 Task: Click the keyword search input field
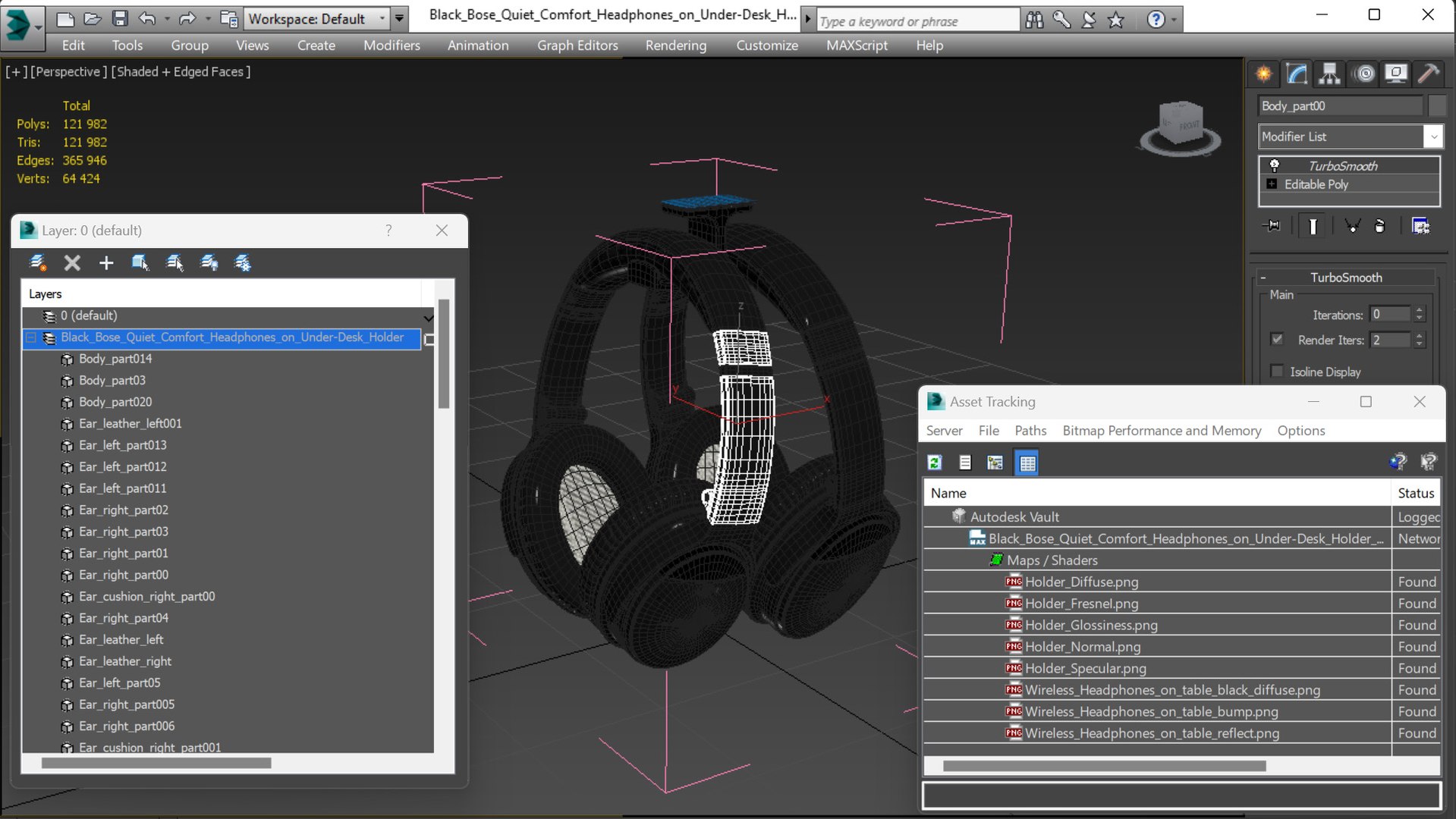click(x=917, y=20)
